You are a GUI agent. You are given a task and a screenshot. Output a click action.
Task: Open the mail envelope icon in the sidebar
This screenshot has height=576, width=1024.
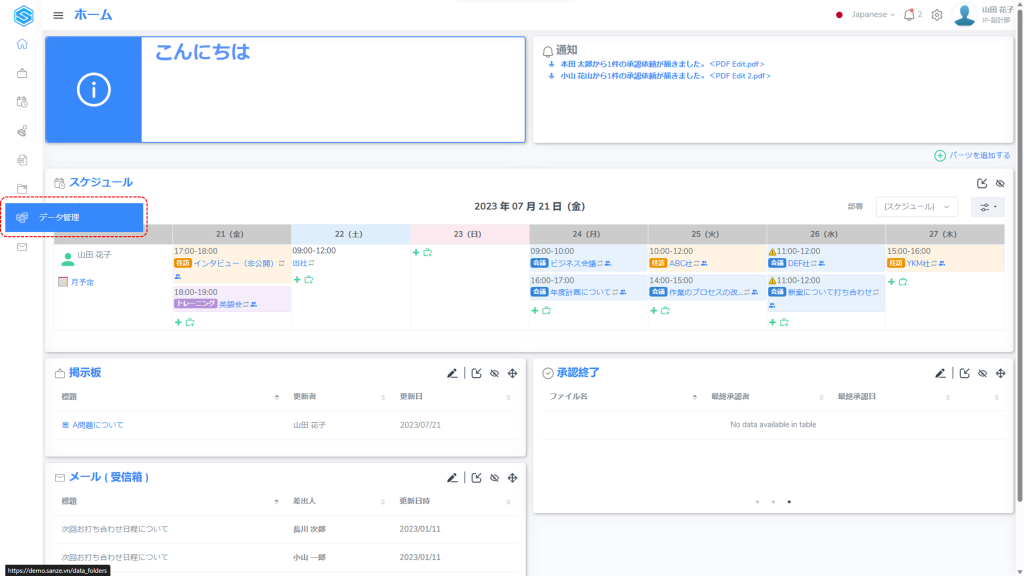click(22, 247)
